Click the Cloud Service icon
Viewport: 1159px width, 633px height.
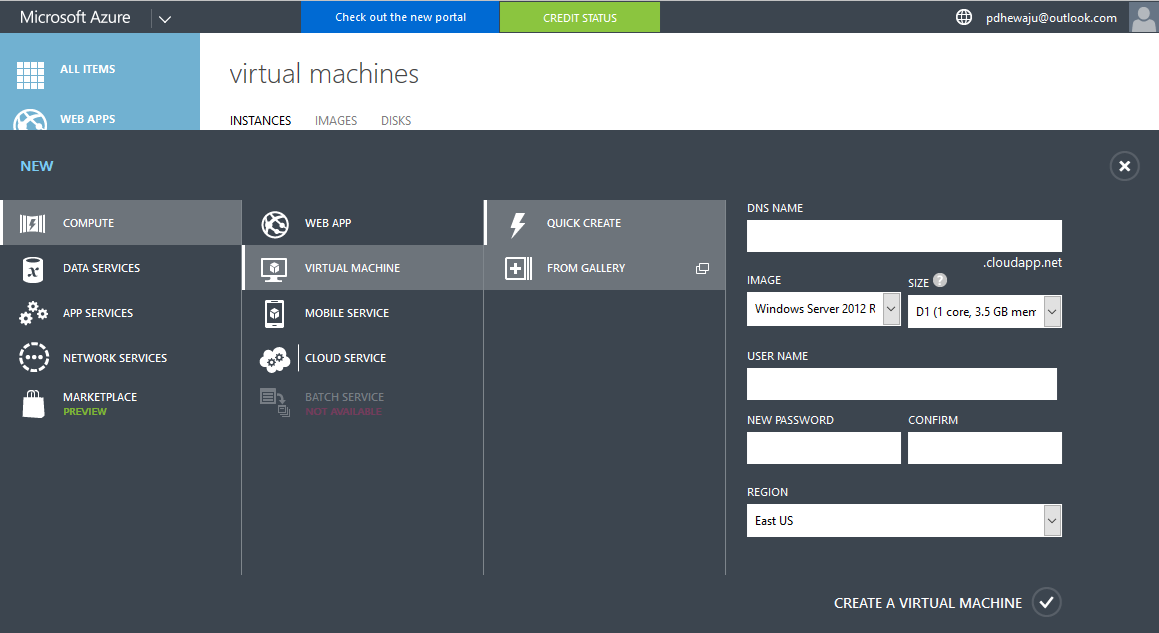[x=274, y=358]
